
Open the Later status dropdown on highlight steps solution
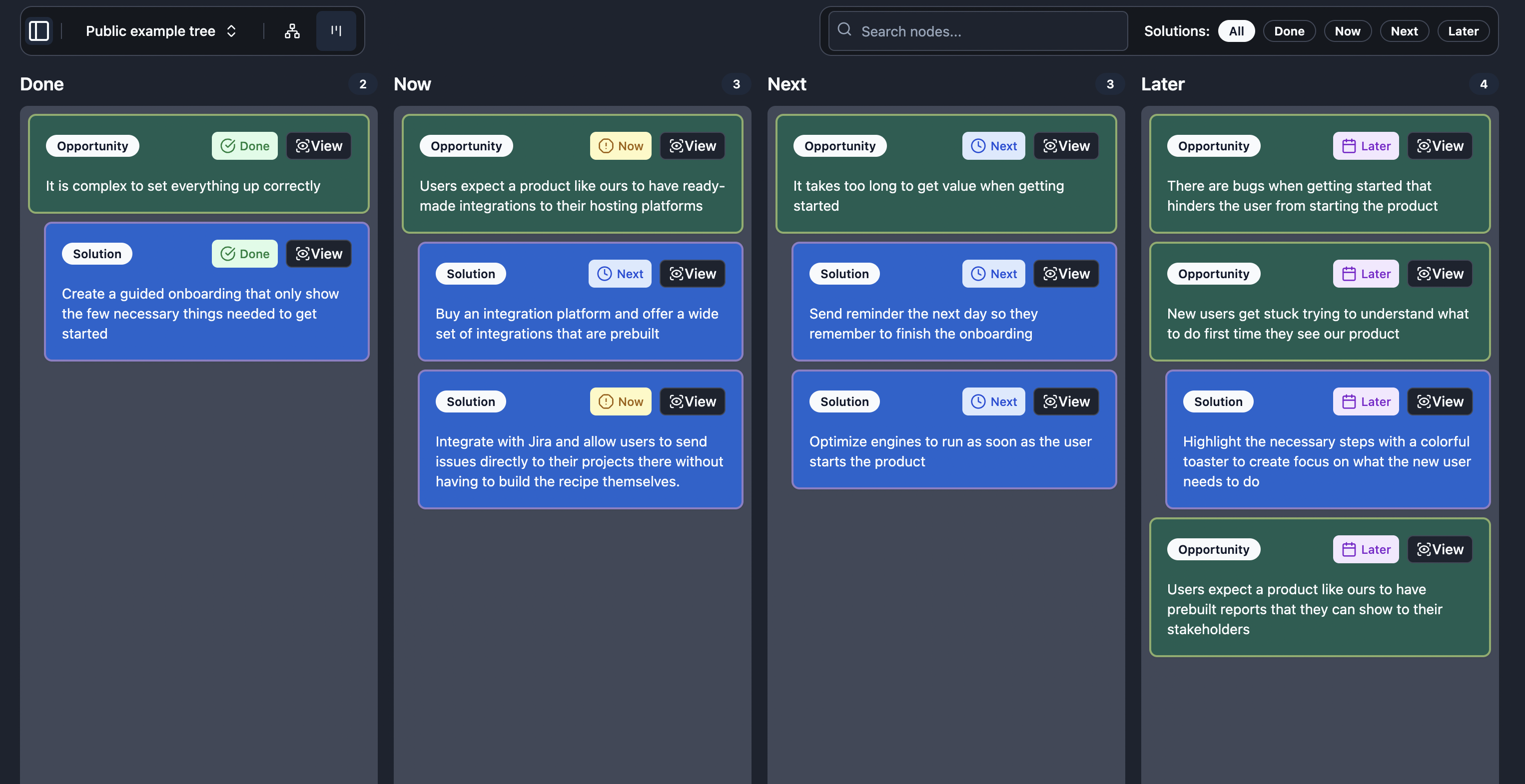click(x=1365, y=401)
